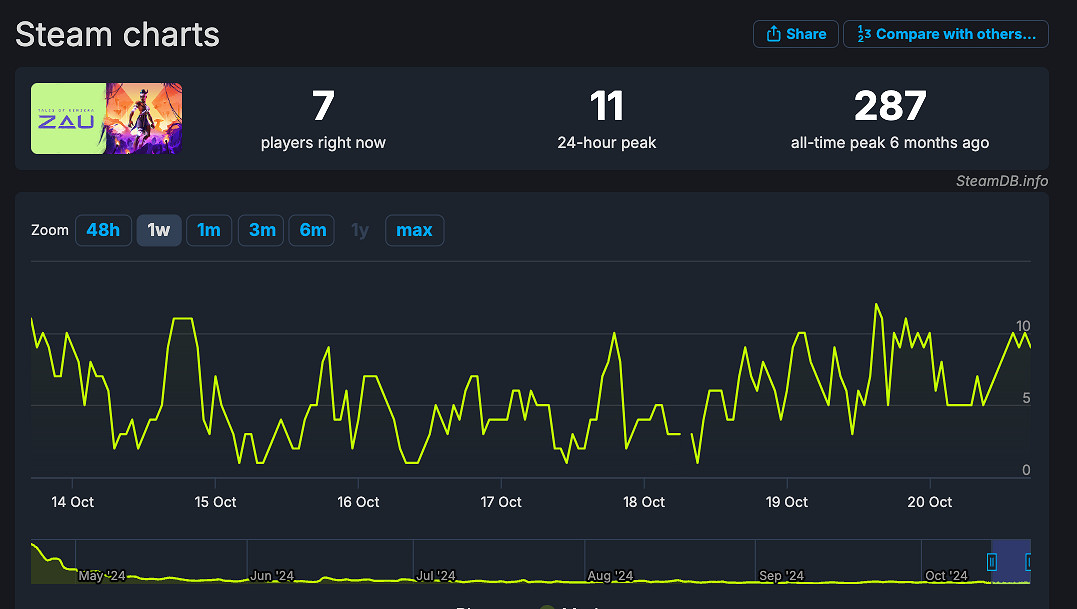Click the Share button
1077x609 pixels.
pos(795,34)
